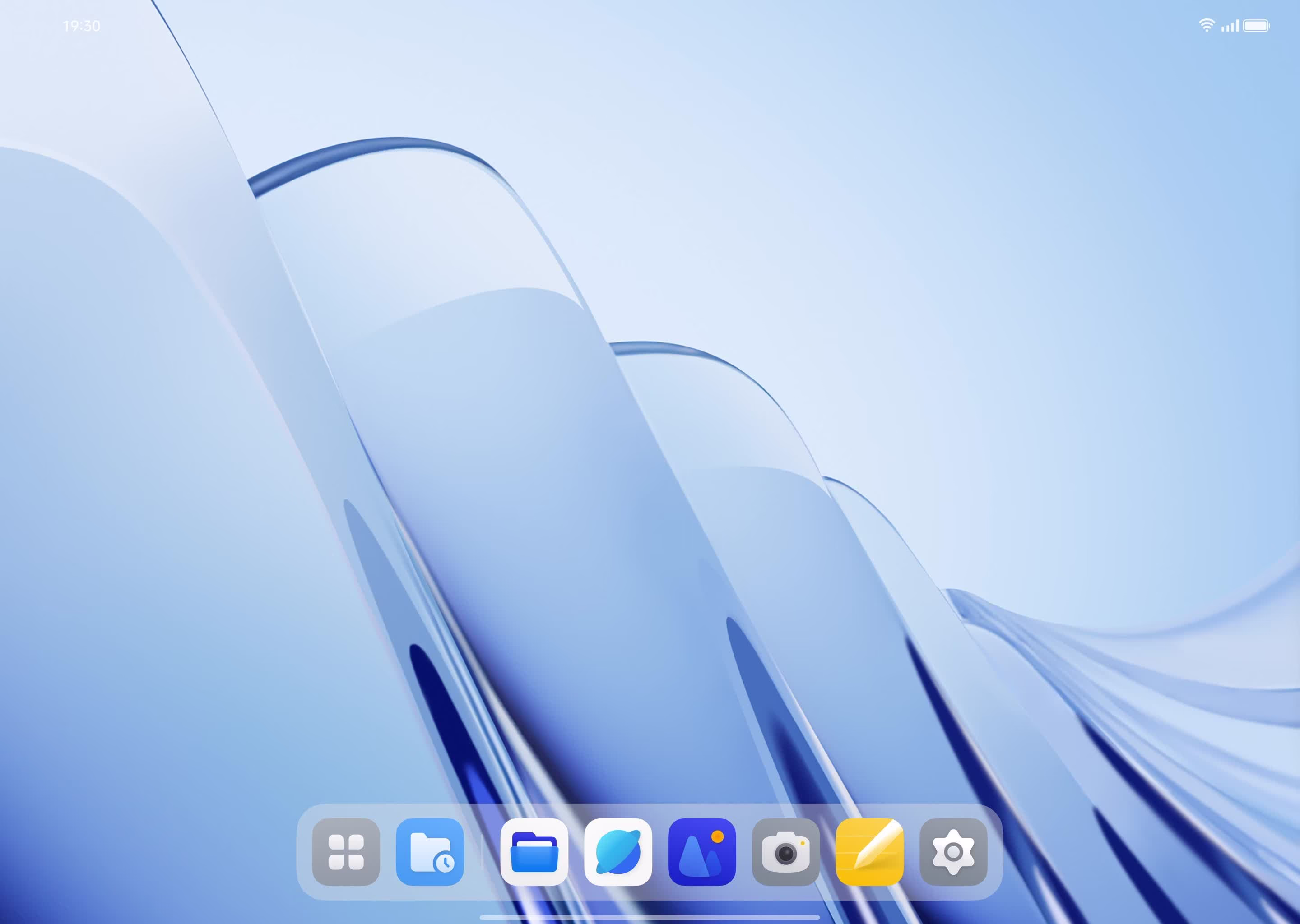Tap the battery indicator in status bar
This screenshot has width=1300, height=924.
(1256, 26)
